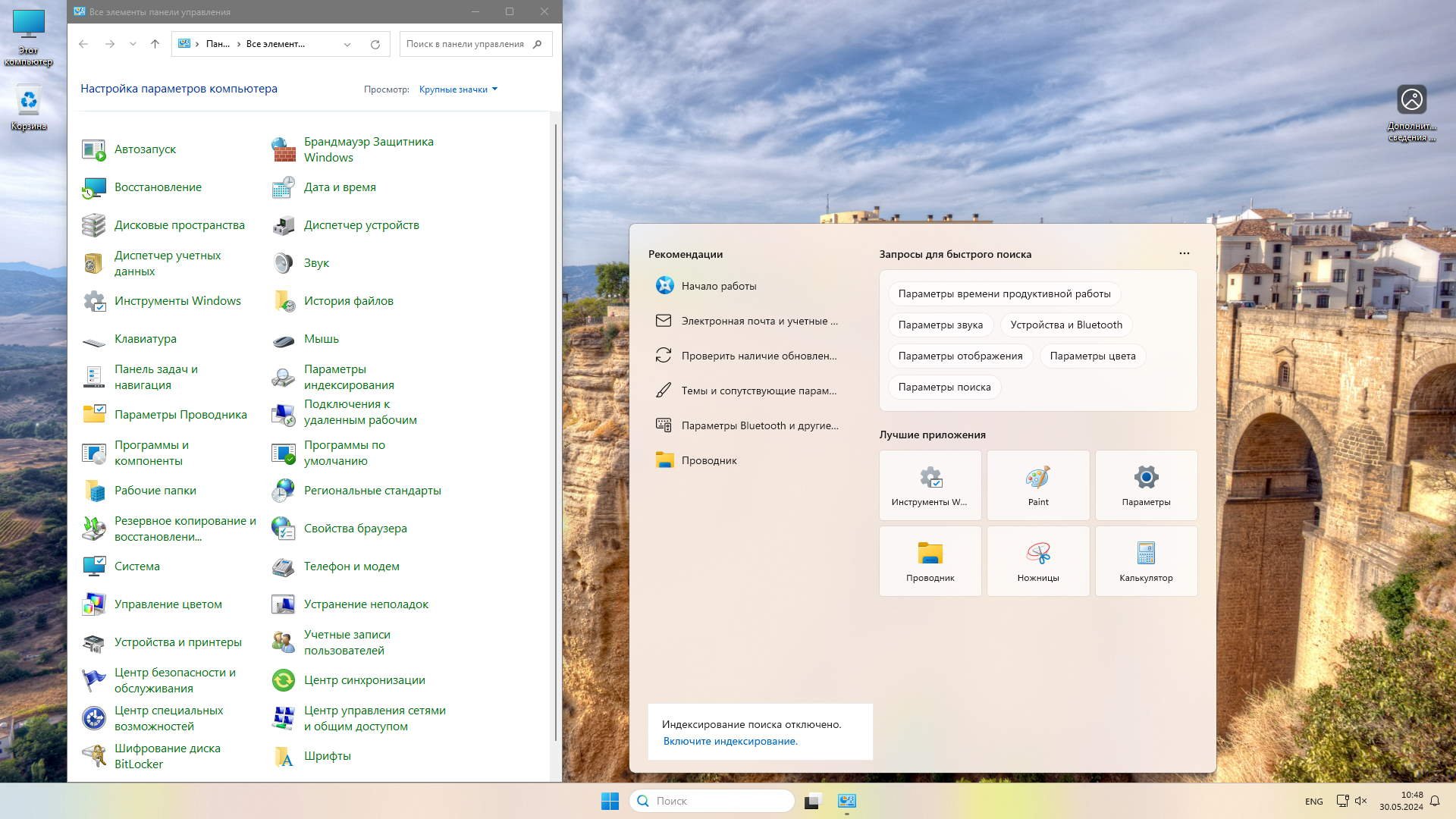The height and width of the screenshot is (819, 1456).
Task: Expand the address bar history dropdown
Action: pos(347,44)
